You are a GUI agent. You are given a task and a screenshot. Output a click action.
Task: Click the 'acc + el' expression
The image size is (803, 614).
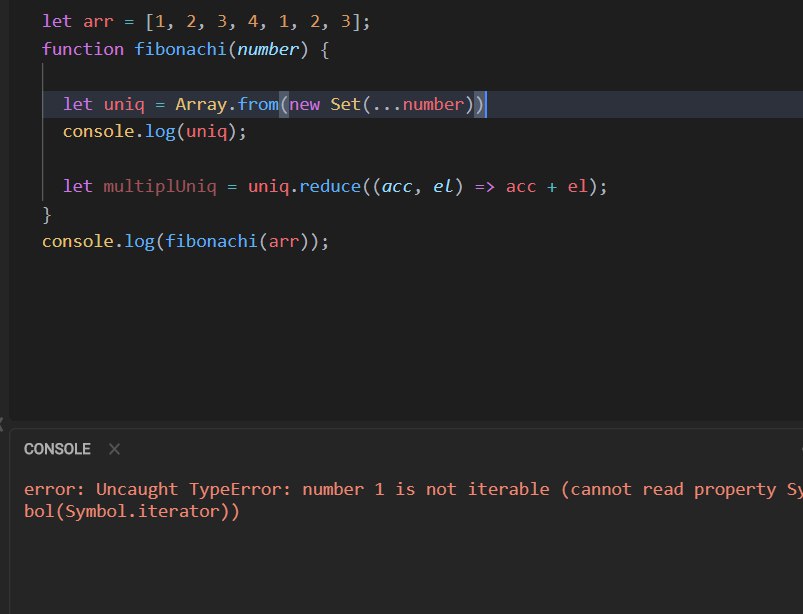tap(546, 186)
